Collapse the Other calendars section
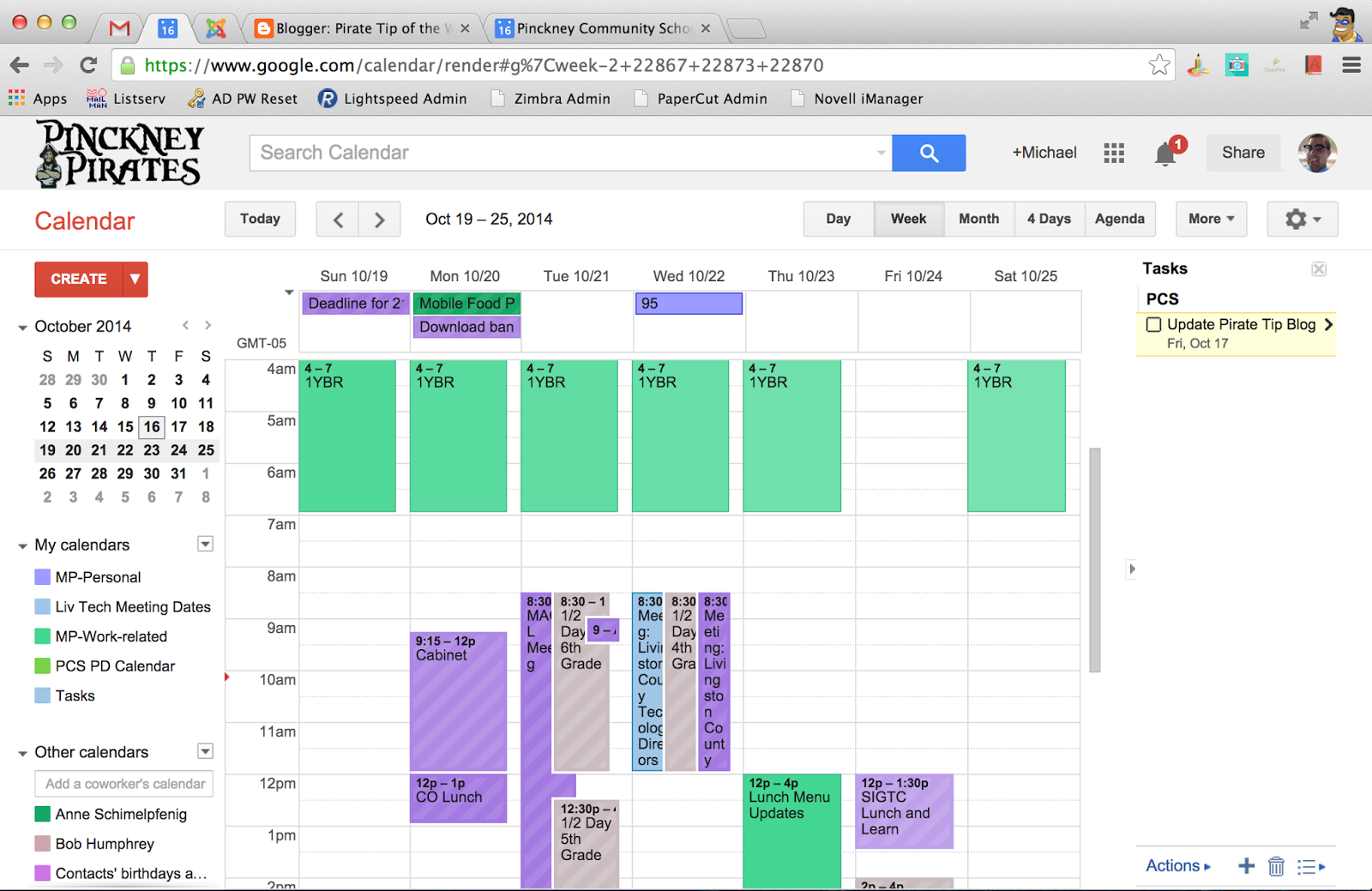1372x891 pixels. tap(22, 753)
